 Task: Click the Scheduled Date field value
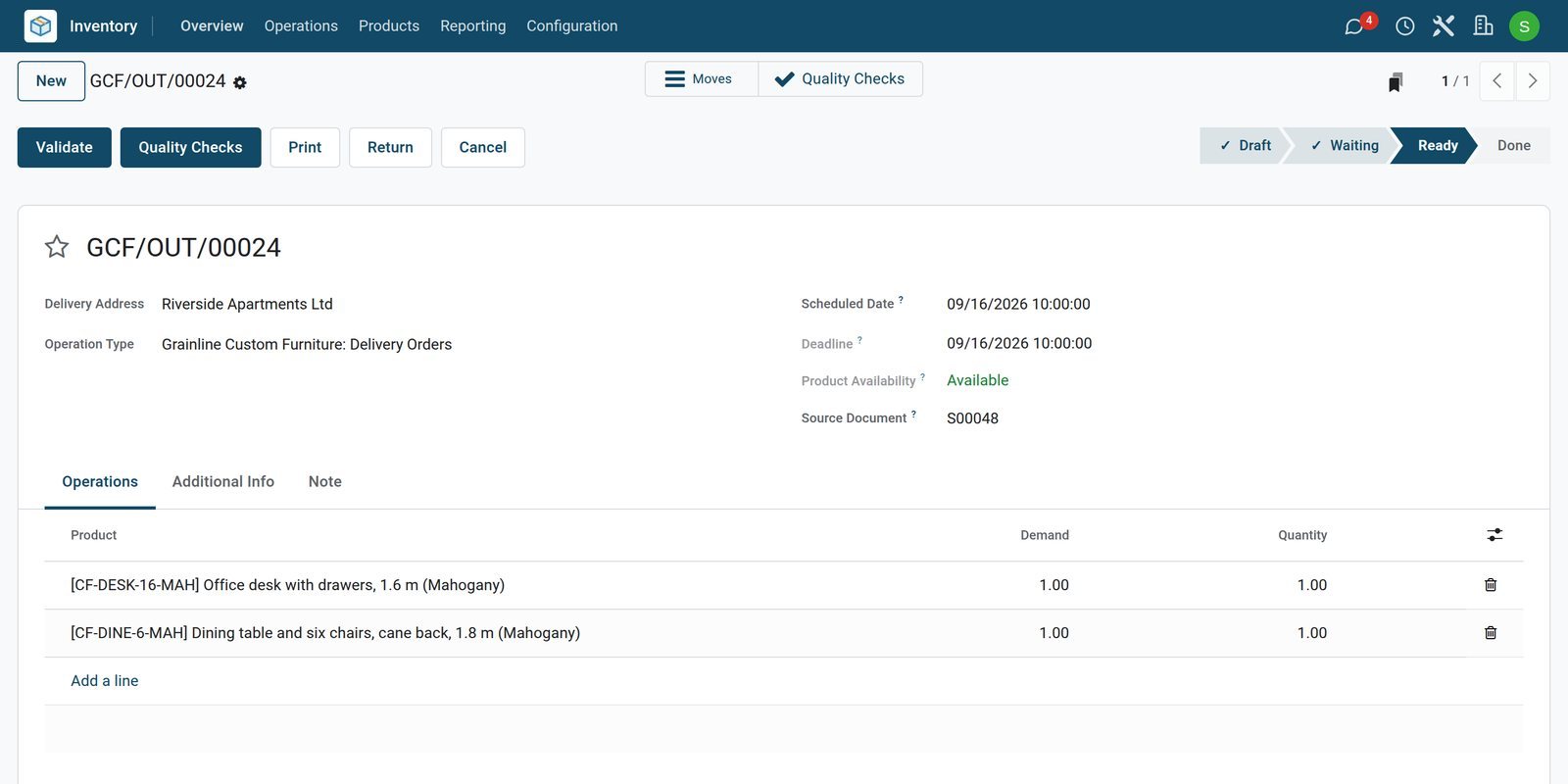click(x=1018, y=305)
